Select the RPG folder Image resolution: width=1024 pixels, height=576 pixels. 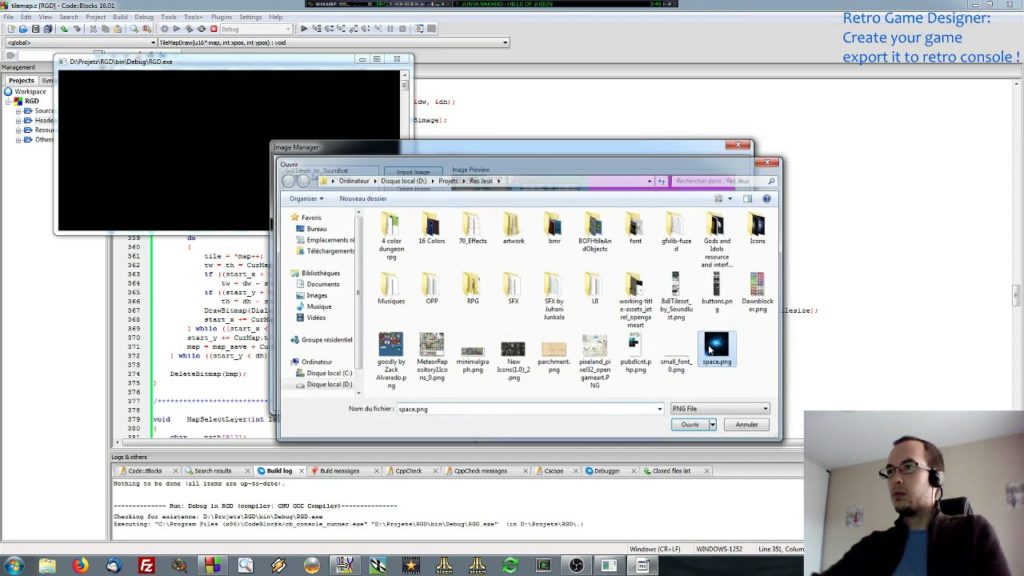point(472,289)
